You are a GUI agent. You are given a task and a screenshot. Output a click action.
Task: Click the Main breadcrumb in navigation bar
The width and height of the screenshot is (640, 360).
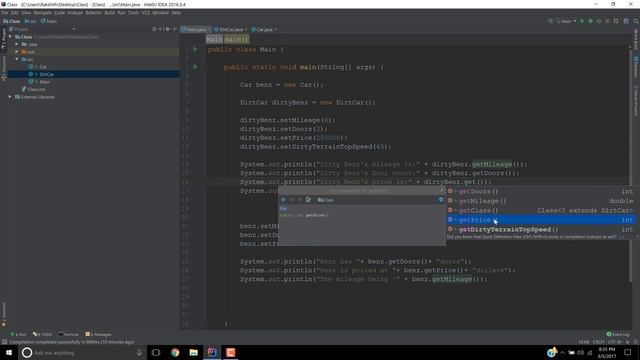coord(49,21)
